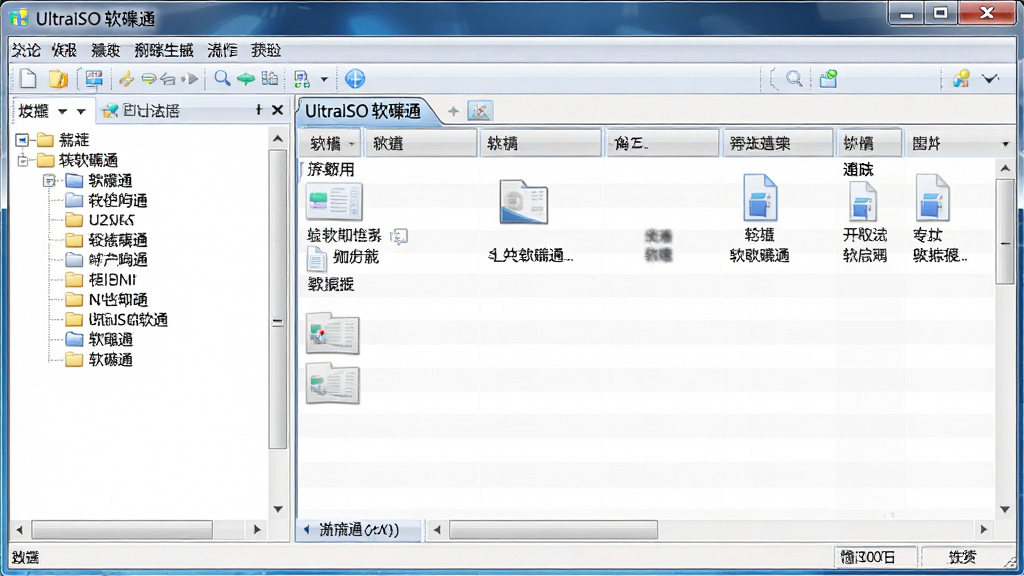
Task: Select the blue folder document icon in file list
Action: (524, 202)
